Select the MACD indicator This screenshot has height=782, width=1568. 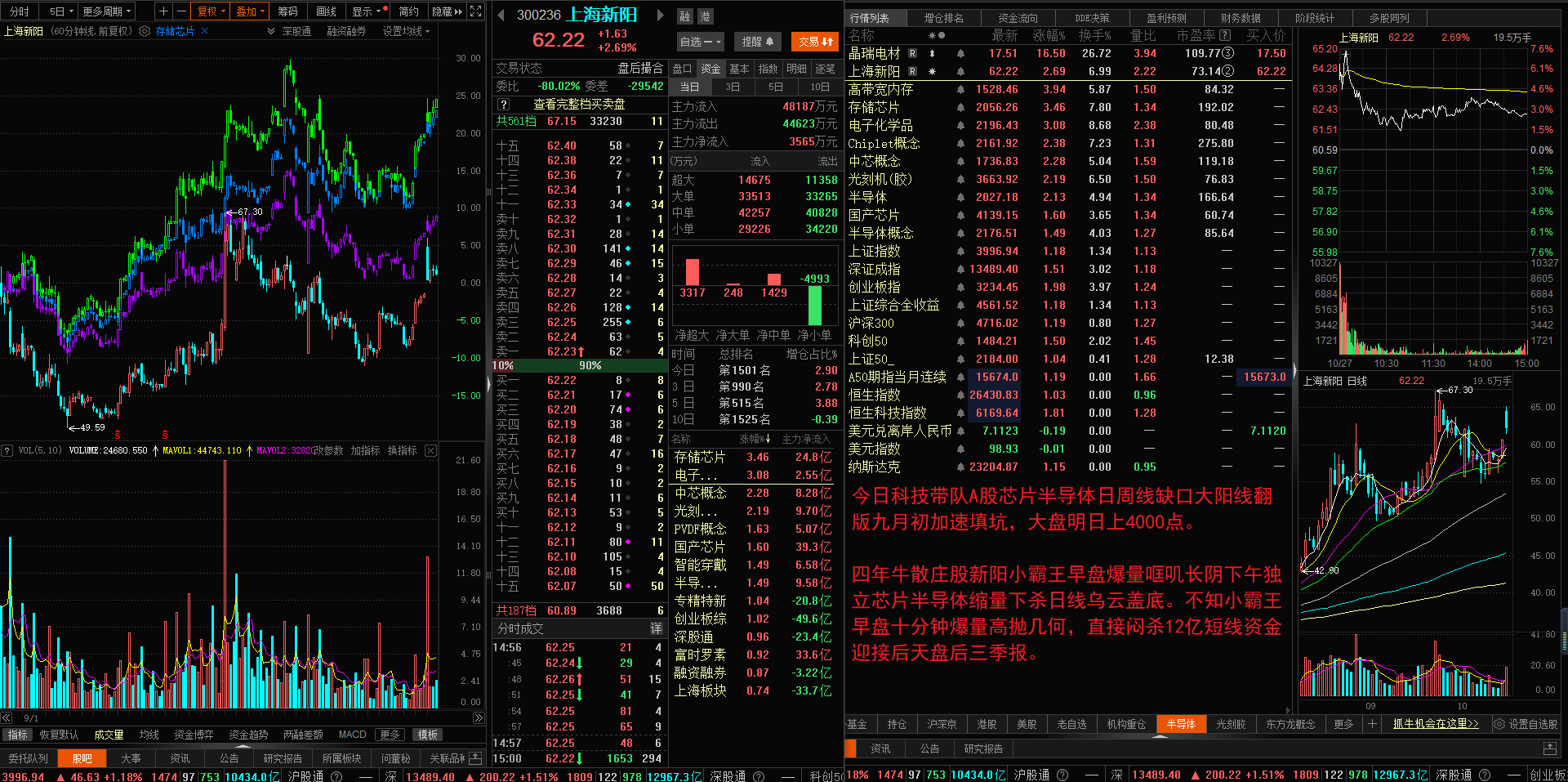[352, 735]
